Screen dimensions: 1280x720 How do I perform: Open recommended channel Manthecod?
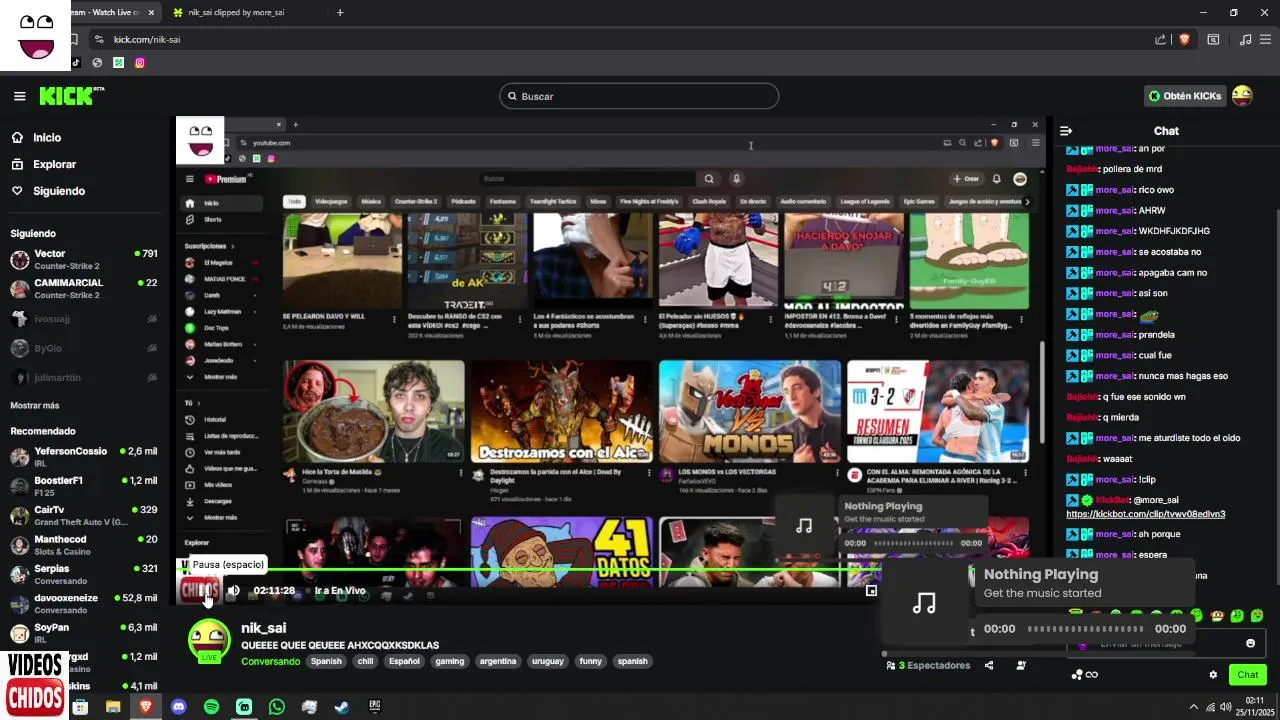[84, 545]
